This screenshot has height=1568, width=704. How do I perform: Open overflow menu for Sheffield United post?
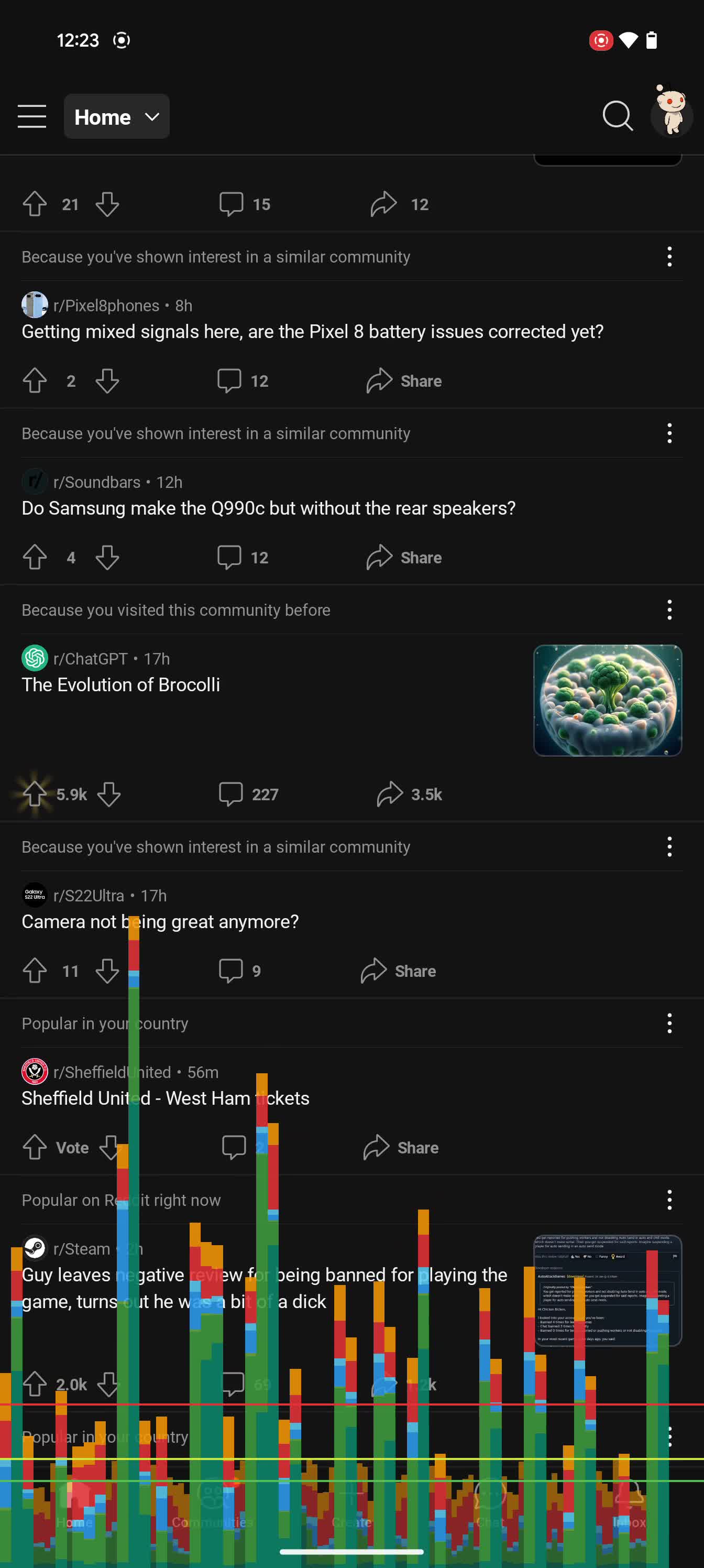click(669, 1023)
